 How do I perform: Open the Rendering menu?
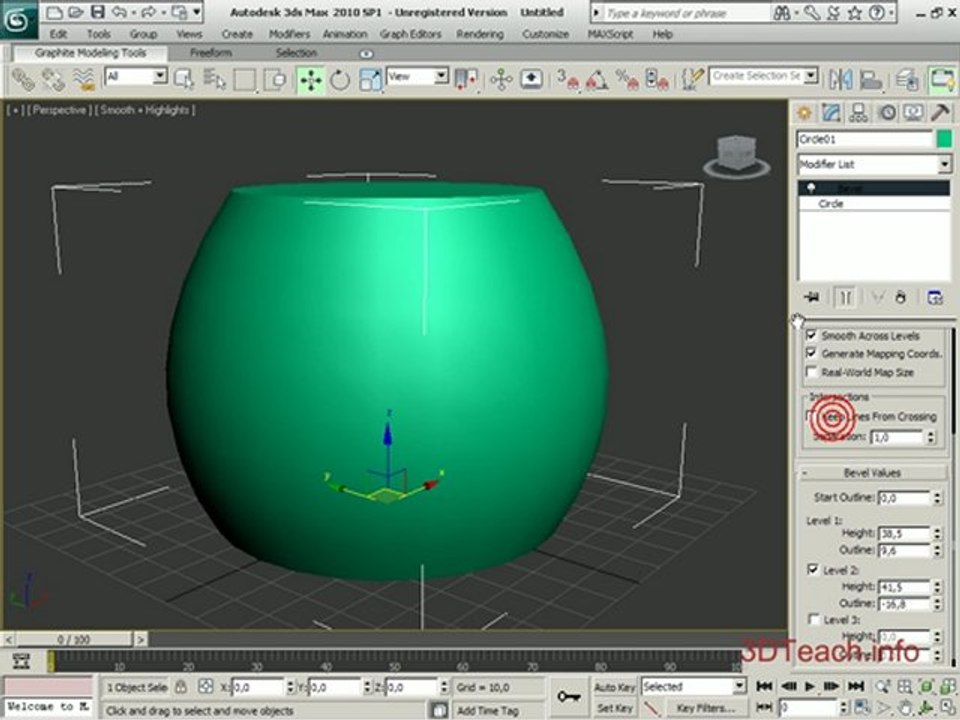coord(480,34)
